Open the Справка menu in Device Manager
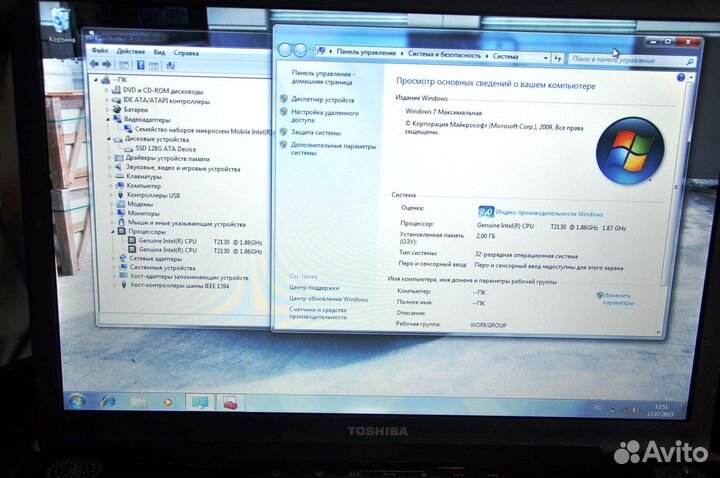720x478 pixels. click(186, 53)
